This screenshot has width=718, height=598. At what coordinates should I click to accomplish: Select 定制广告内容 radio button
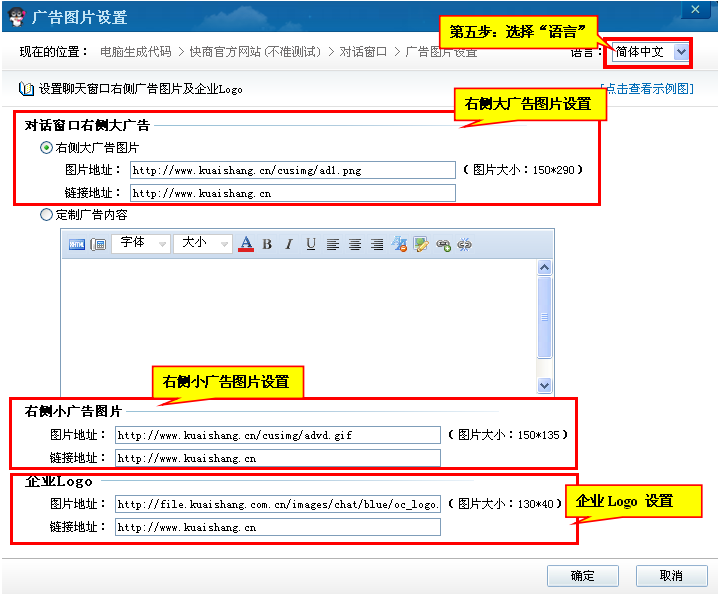coord(46,214)
